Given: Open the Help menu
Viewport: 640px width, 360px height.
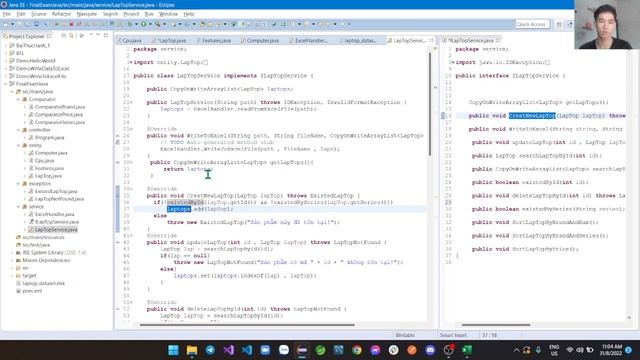Looking at the screenshot, I should pyautogui.click(x=189, y=14).
